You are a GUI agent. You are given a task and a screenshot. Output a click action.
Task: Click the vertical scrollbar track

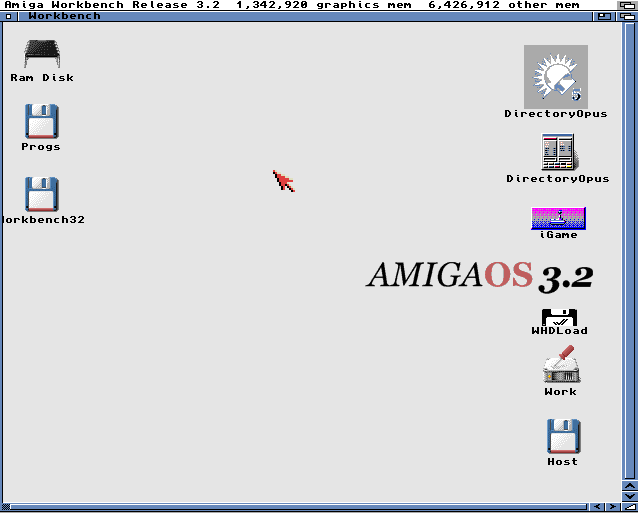[630, 251]
